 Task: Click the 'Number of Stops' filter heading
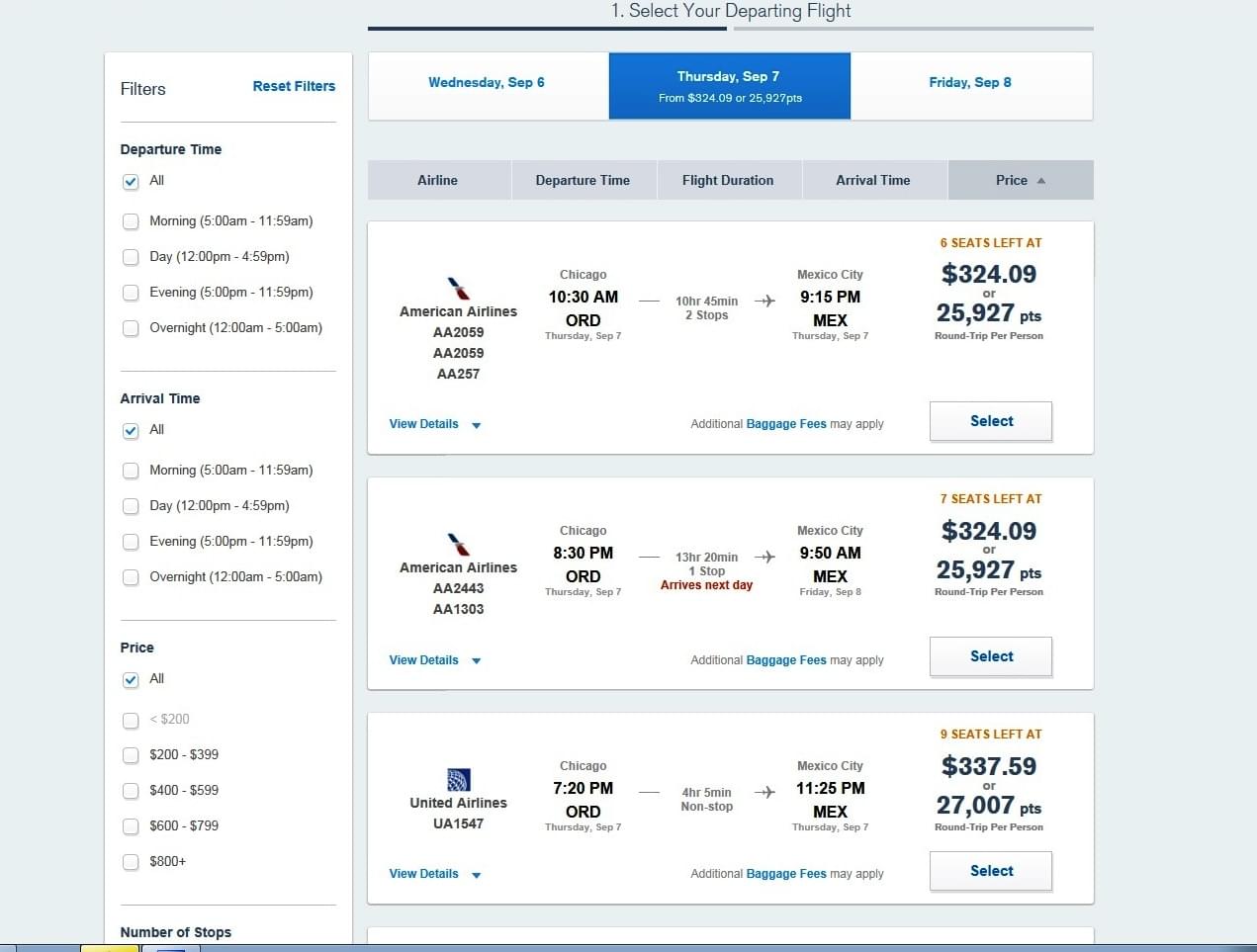[176, 932]
